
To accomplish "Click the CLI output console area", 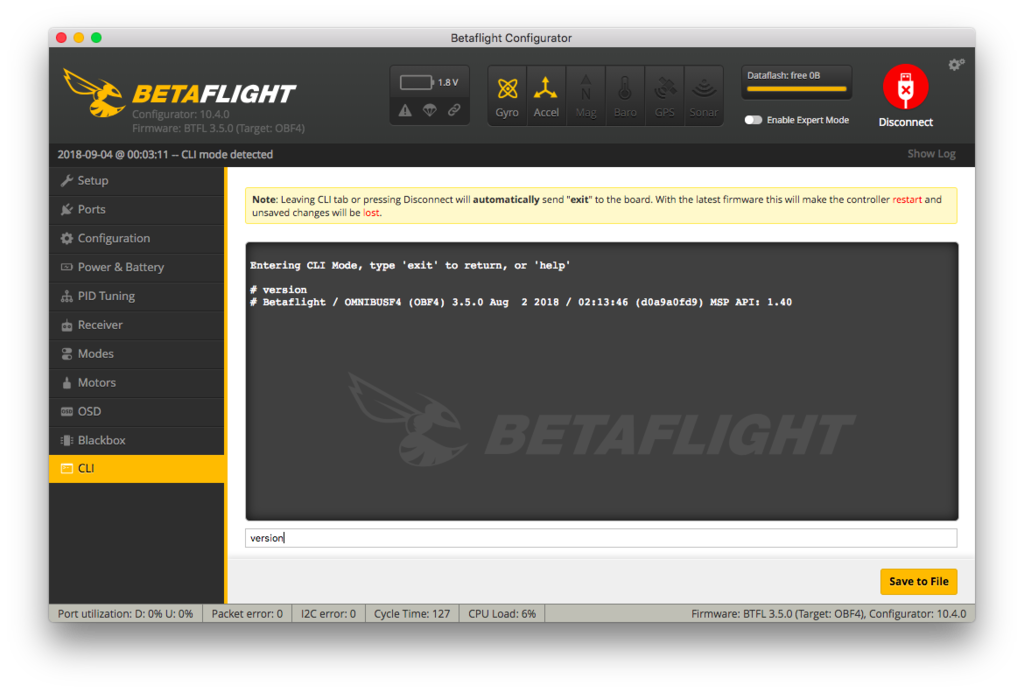I will pos(601,381).
